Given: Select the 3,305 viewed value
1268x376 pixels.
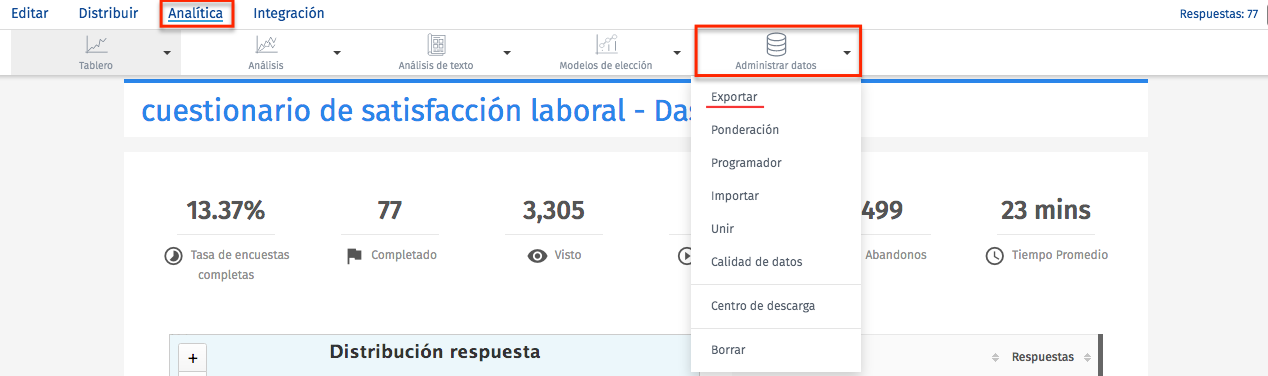Looking at the screenshot, I should coord(553,210).
